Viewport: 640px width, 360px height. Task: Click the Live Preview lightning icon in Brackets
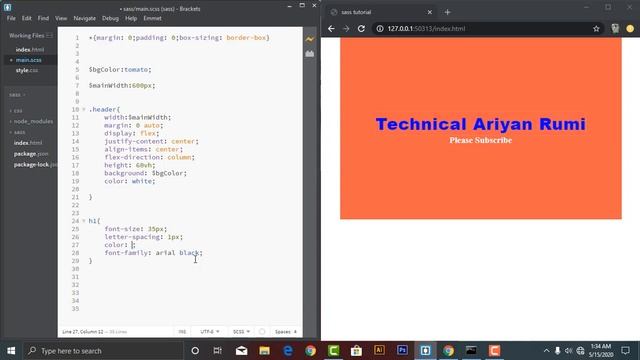tap(310, 39)
